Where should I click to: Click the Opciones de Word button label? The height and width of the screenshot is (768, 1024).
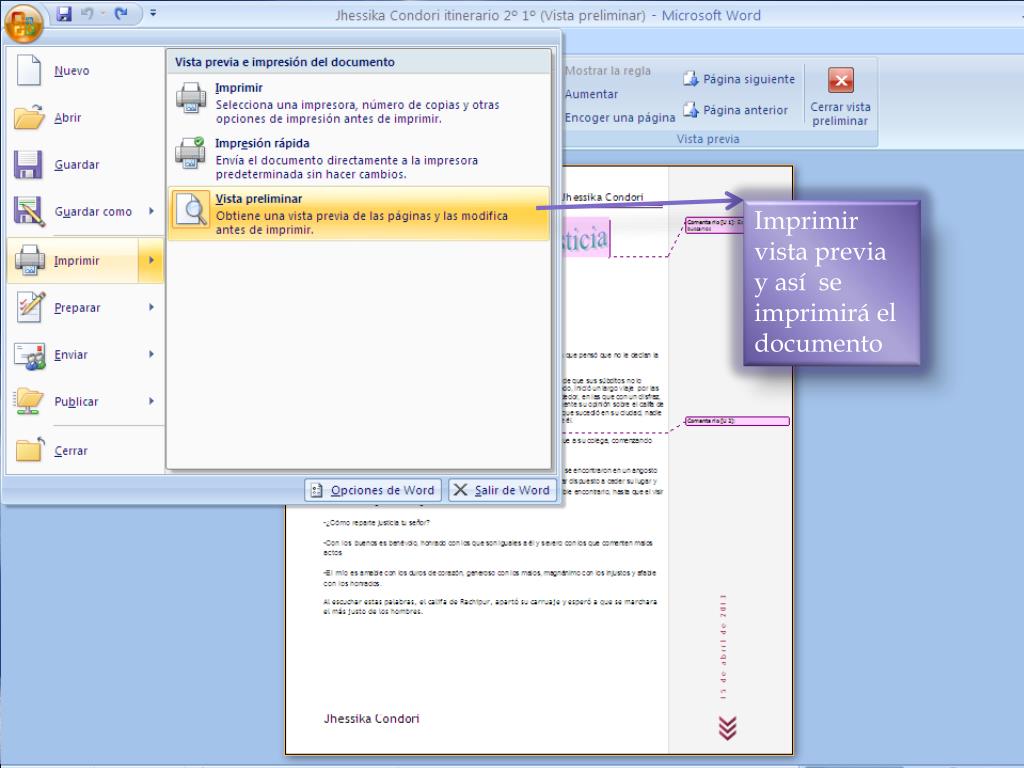point(383,490)
